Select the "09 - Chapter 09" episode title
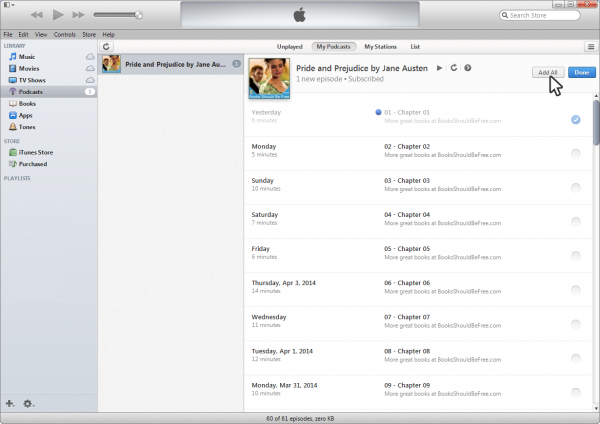Viewport: 600px width, 424px height. point(407,385)
